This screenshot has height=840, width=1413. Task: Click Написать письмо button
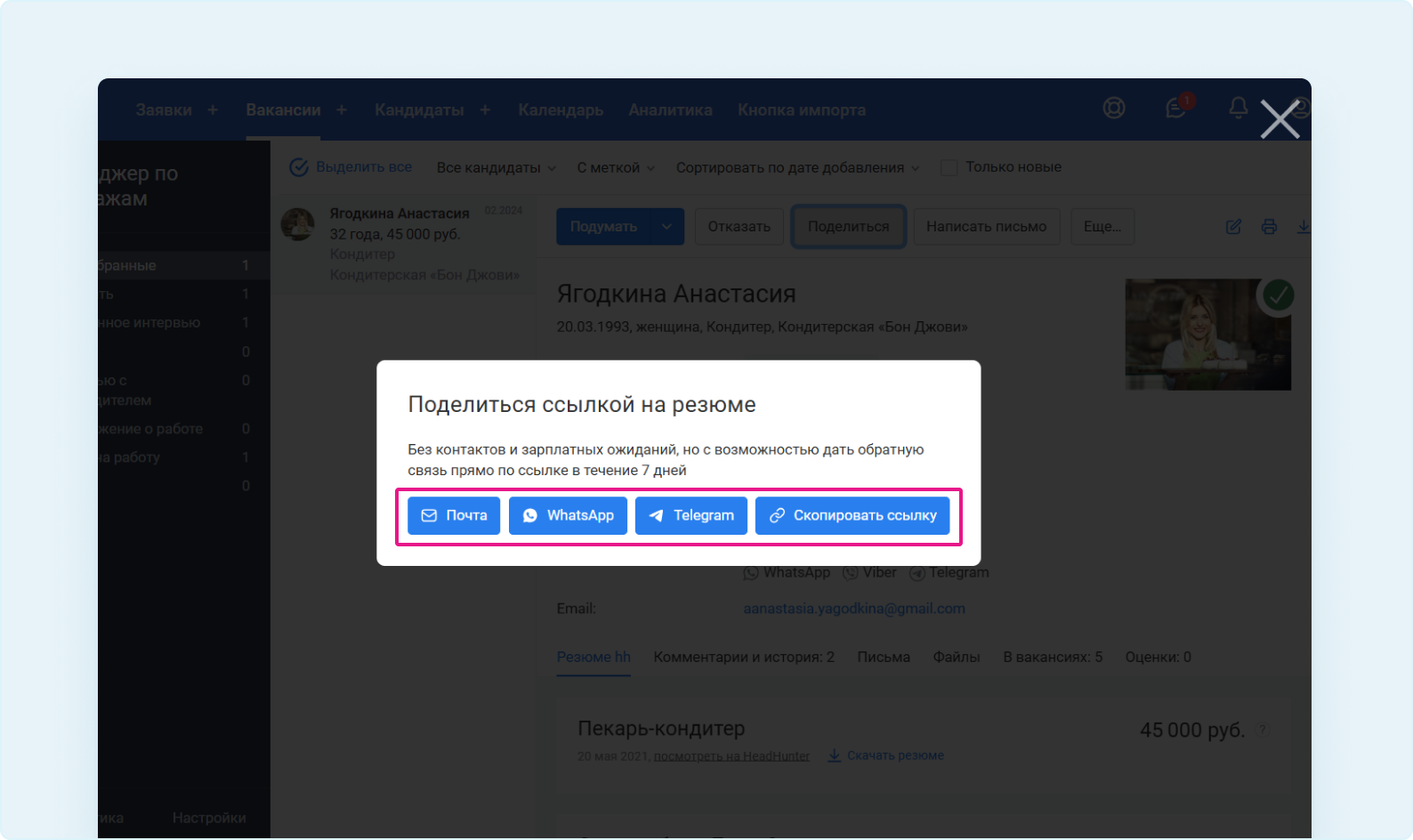pos(986,227)
